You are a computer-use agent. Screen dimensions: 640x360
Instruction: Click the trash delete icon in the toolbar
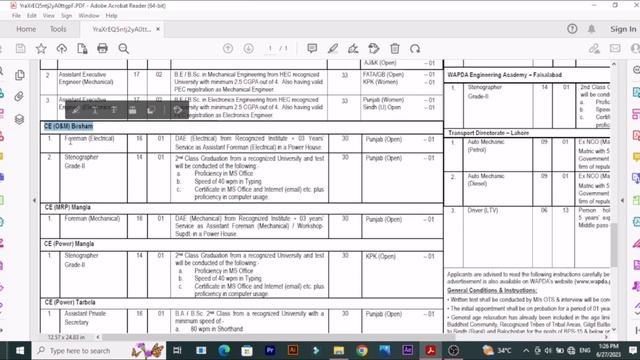[x=395, y=49]
